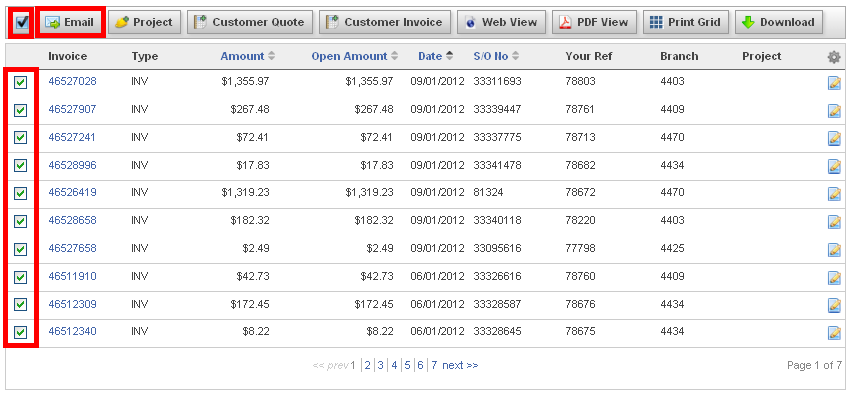The width and height of the screenshot is (851, 395).
Task: Go to page 6 in pagination
Action: click(420, 365)
